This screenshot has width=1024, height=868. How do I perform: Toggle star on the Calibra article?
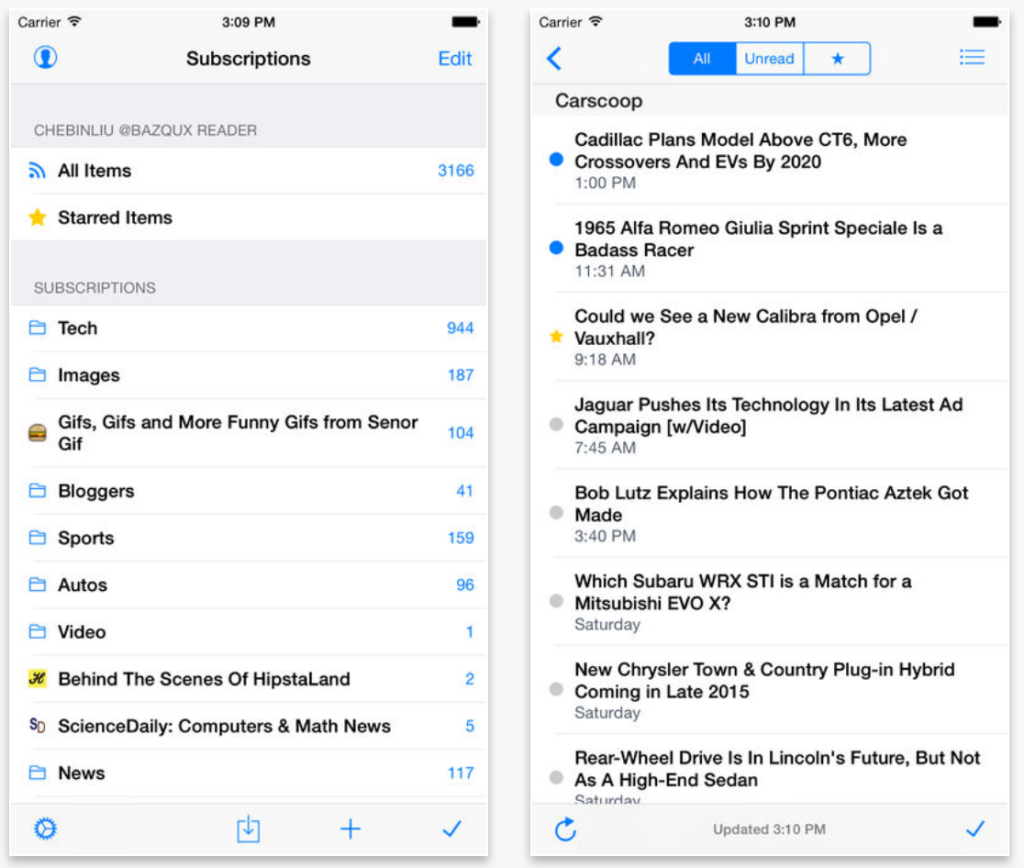[x=556, y=336]
